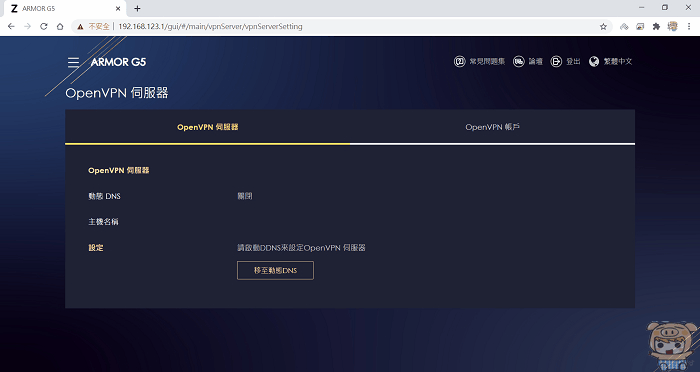Select the 主機名稱 label
The image size is (700, 372).
coord(103,222)
